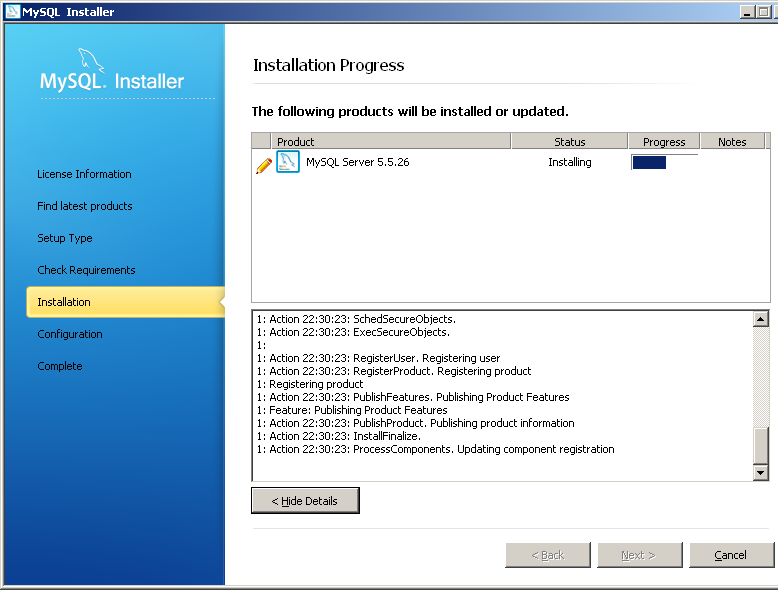Click the Cancel button
778x590 pixels.
click(731, 555)
